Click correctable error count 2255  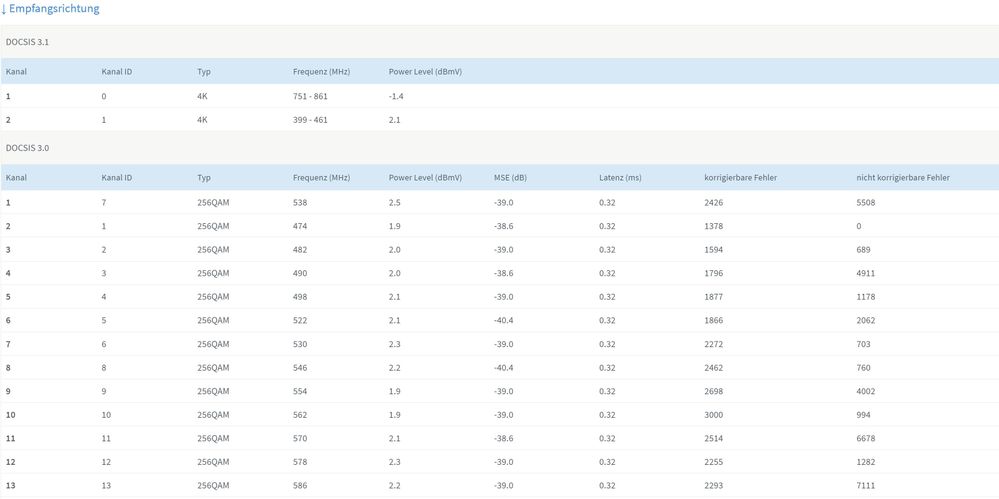[714, 462]
